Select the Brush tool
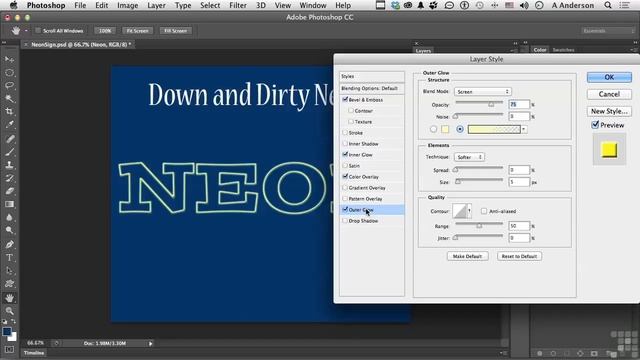Viewport: 640px width, 360px height. coord(9,152)
